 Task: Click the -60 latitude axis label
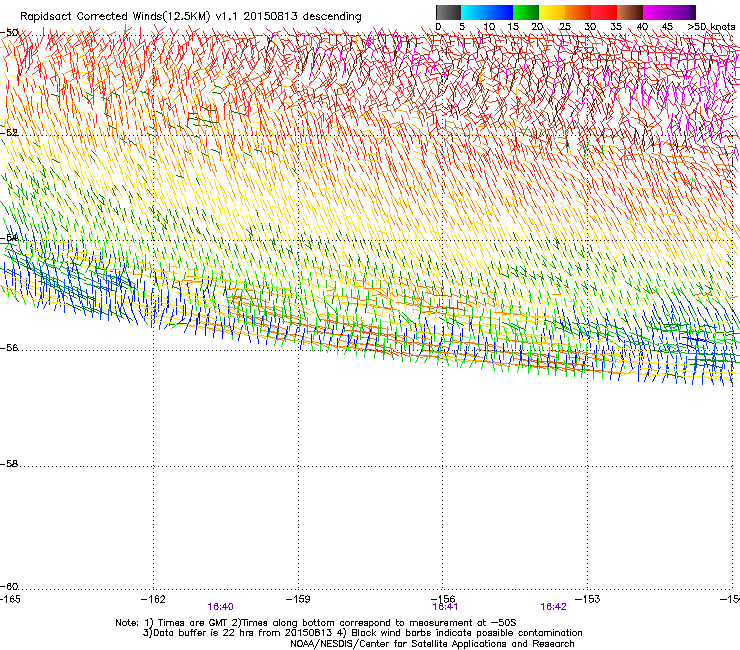[9, 587]
